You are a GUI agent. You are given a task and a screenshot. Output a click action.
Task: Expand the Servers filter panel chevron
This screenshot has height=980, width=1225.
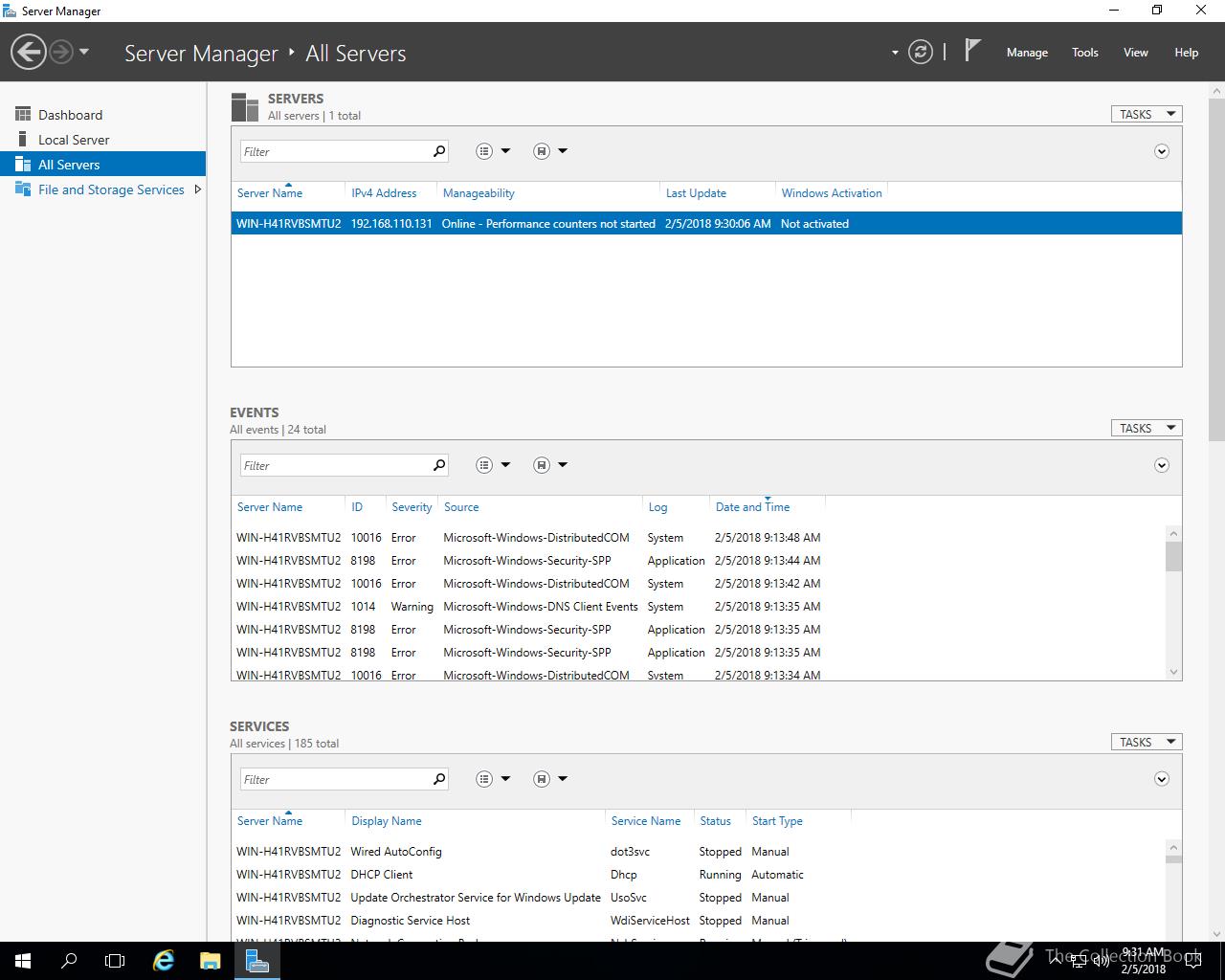1161,151
